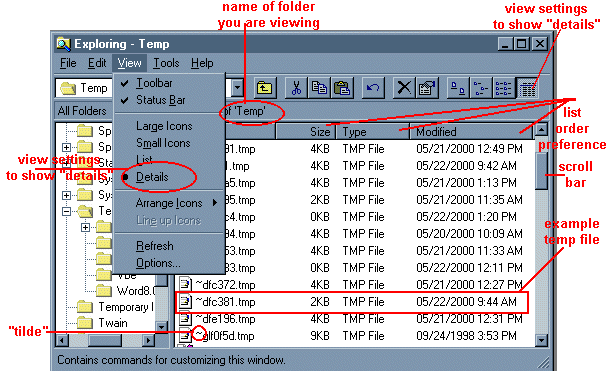Select the Temporary I folder
Viewport: 607px width, 371px height.
click(x=126, y=307)
